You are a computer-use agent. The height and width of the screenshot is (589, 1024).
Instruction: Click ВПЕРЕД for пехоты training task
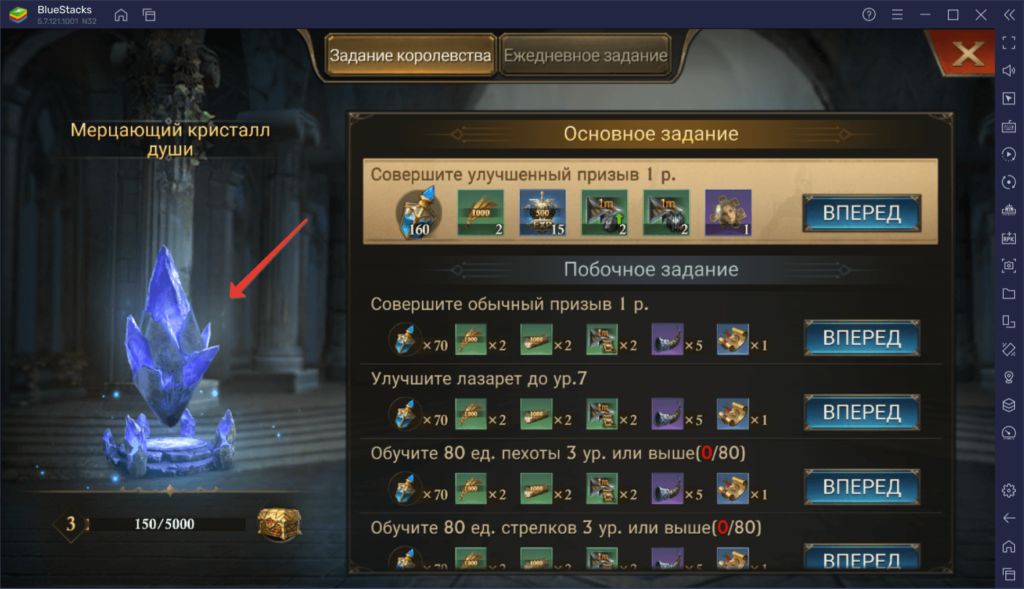[861, 486]
